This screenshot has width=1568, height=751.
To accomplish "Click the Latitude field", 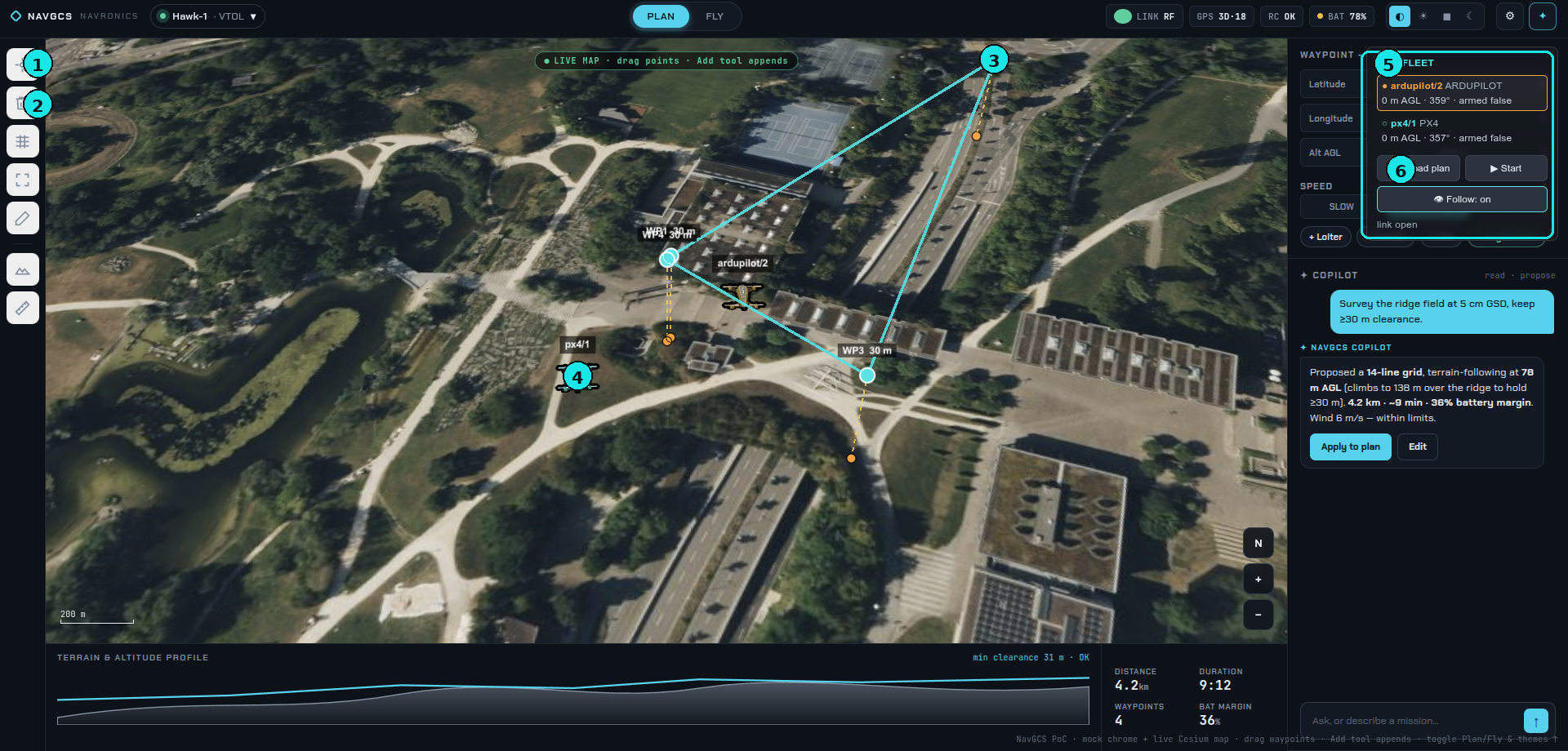I will (1331, 84).
